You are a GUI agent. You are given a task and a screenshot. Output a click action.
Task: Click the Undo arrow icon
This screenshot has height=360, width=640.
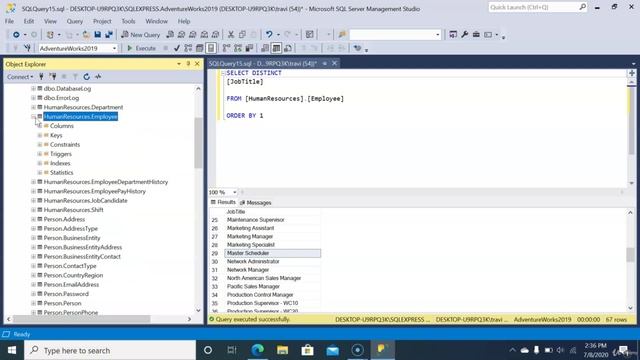pos(269,35)
